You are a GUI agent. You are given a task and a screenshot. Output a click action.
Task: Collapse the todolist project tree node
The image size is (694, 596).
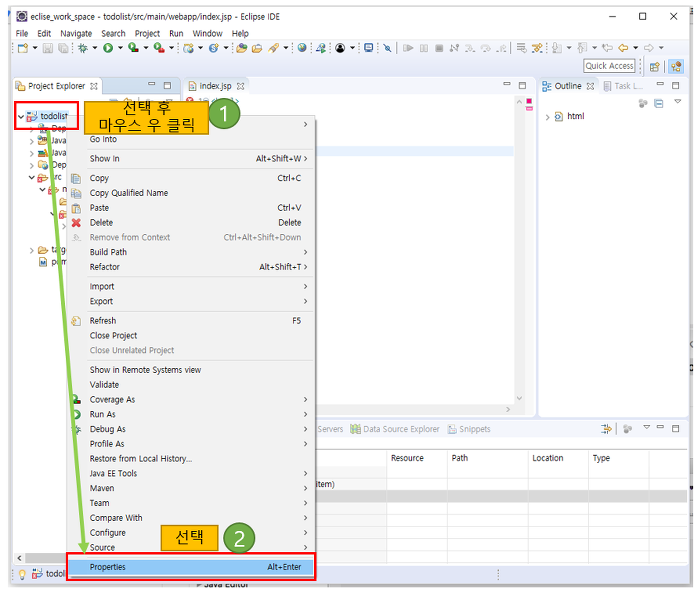[21, 116]
